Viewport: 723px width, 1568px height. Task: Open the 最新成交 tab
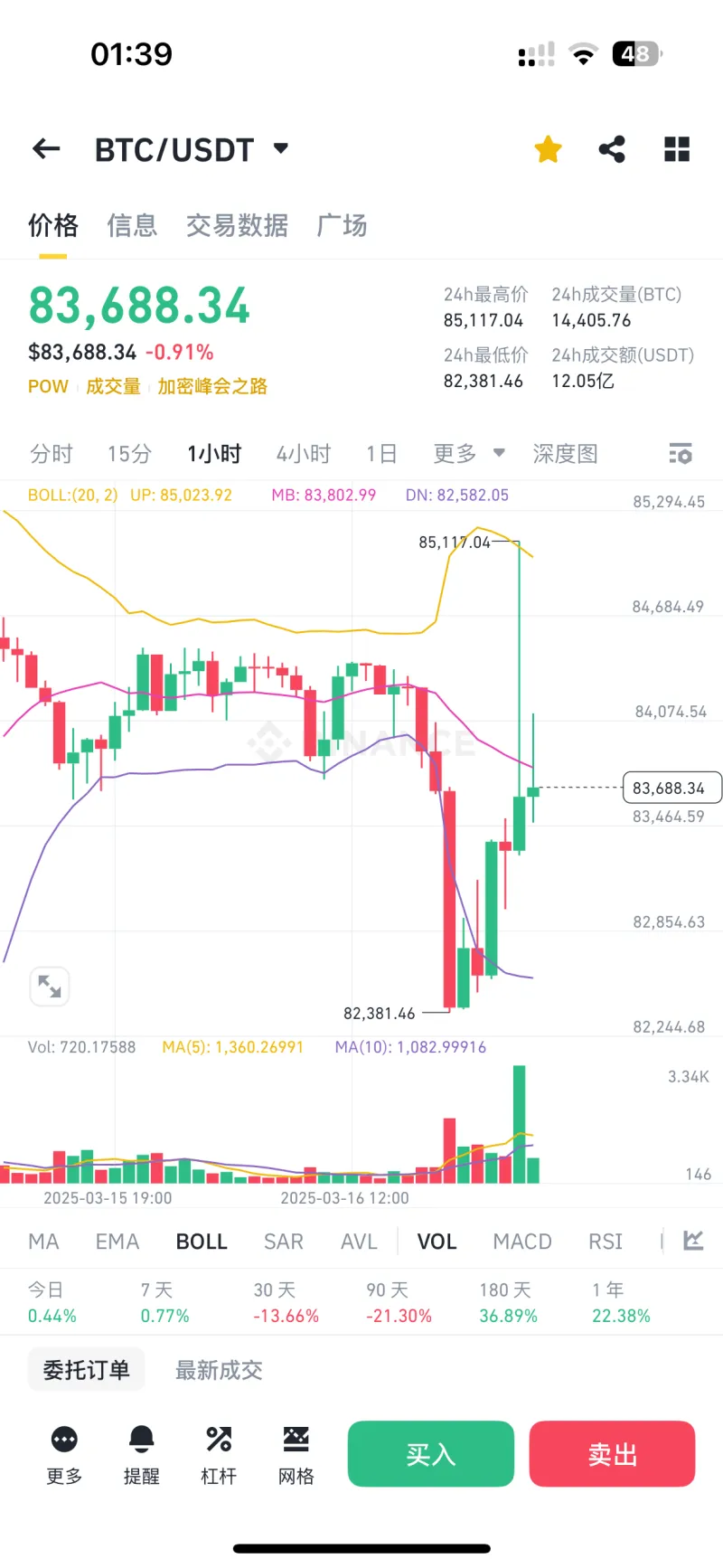(217, 1369)
